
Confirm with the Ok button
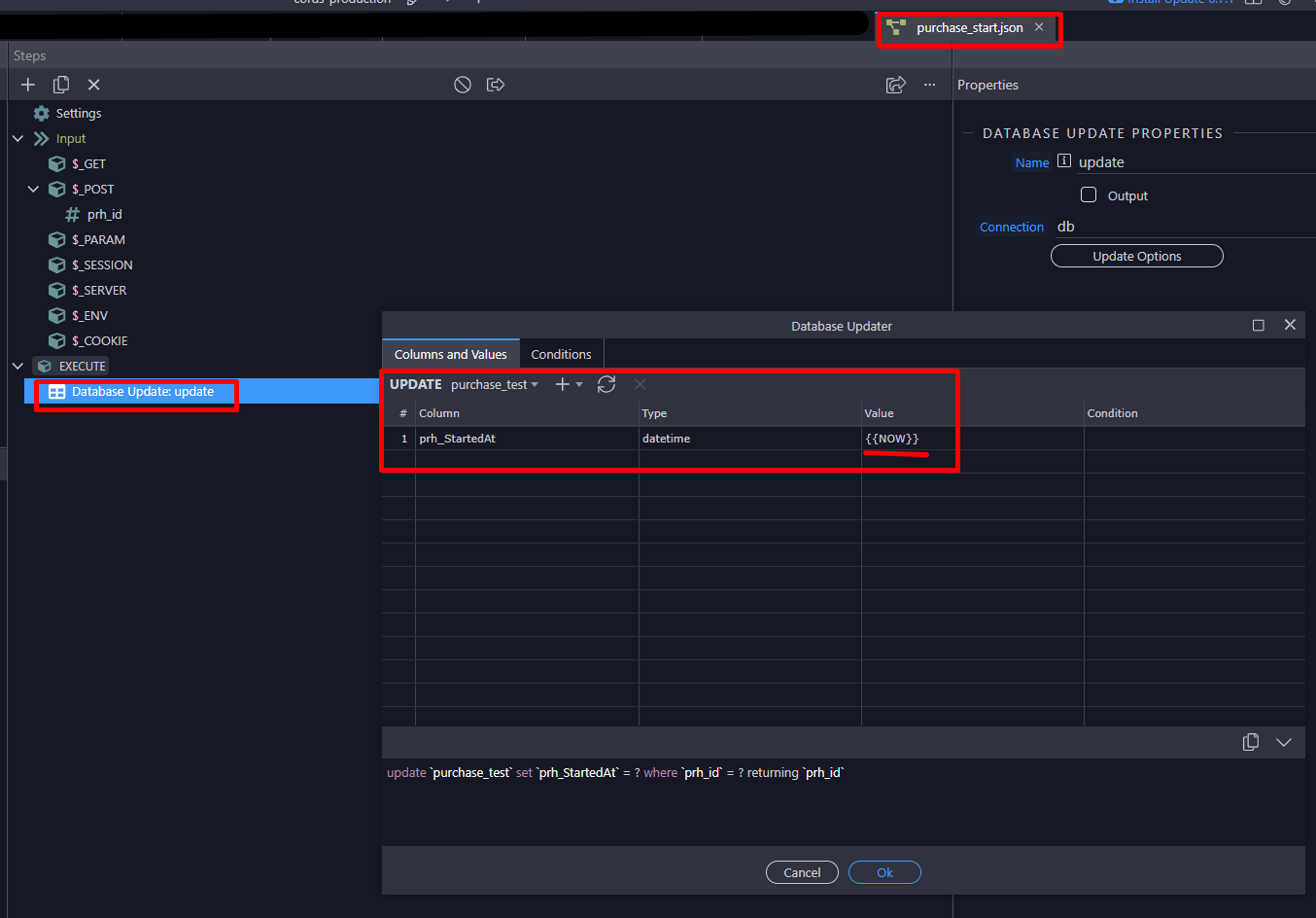pos(884,872)
